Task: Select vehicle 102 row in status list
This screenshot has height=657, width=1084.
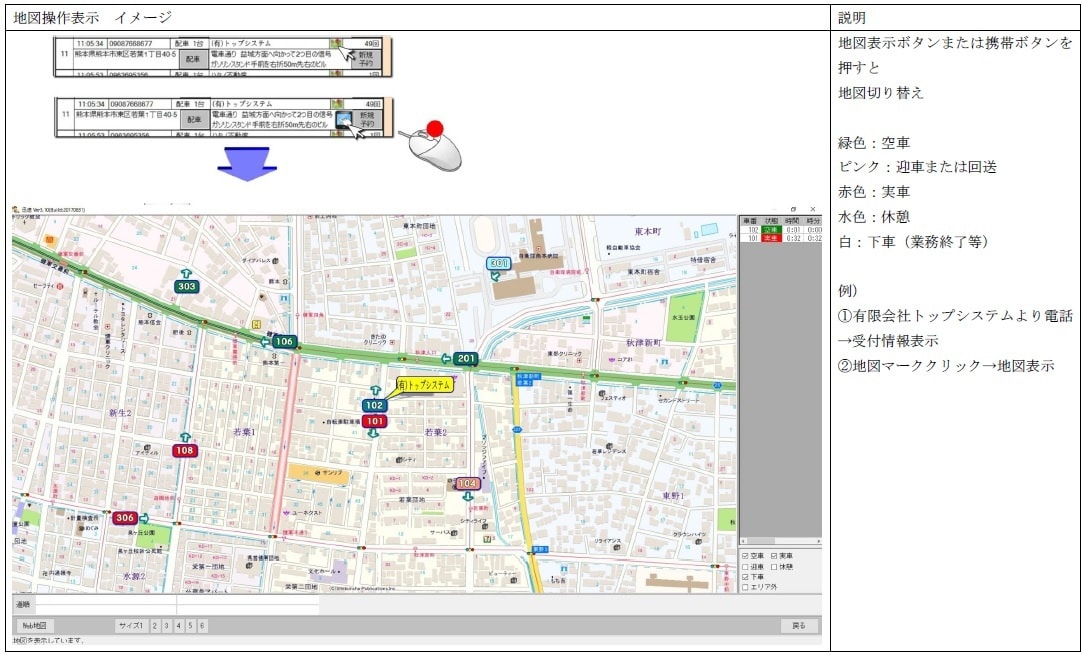Action: point(780,230)
